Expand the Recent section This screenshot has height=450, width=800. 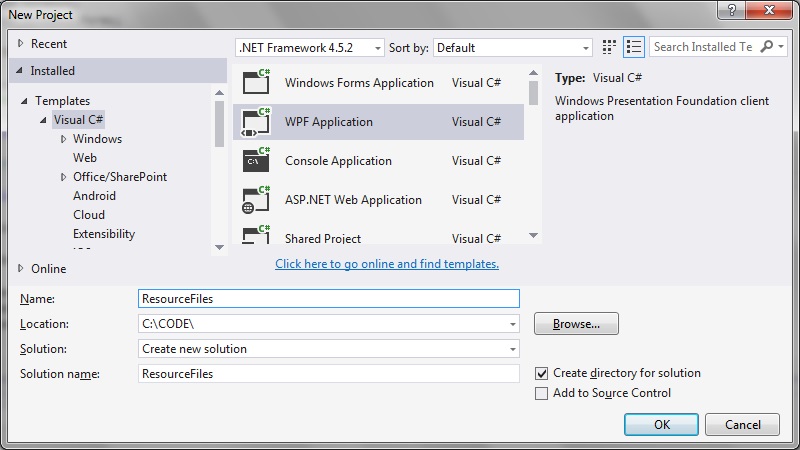coord(20,43)
